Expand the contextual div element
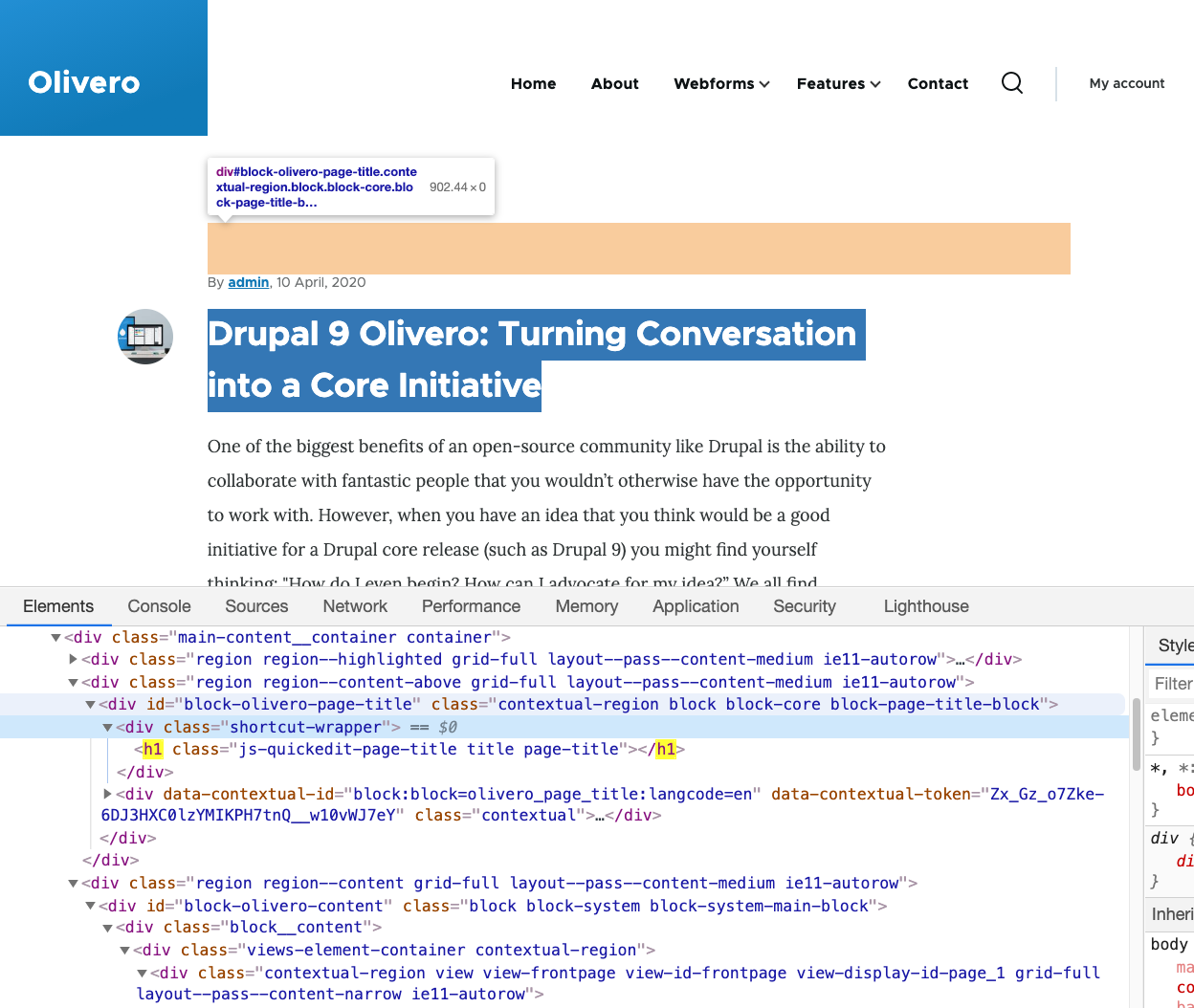The height and width of the screenshot is (1008, 1194). [106, 794]
